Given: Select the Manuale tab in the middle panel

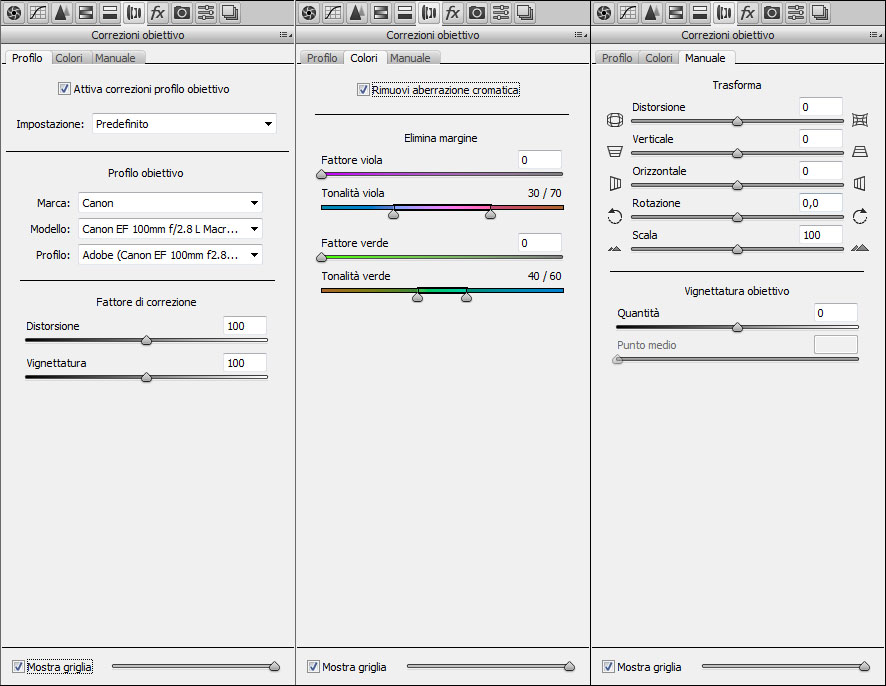Looking at the screenshot, I should tap(410, 58).
